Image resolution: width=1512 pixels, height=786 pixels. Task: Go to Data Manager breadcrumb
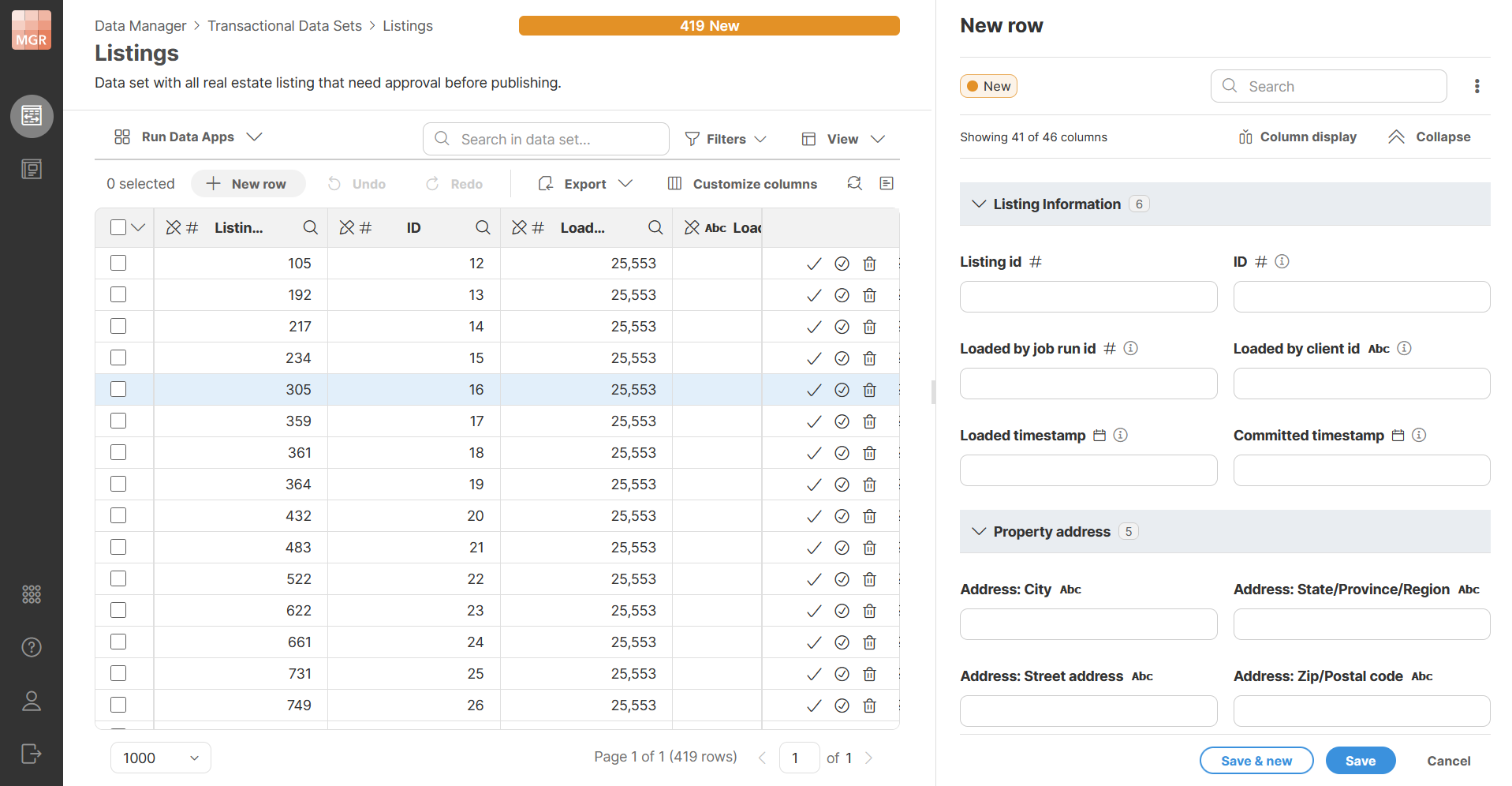click(x=140, y=26)
